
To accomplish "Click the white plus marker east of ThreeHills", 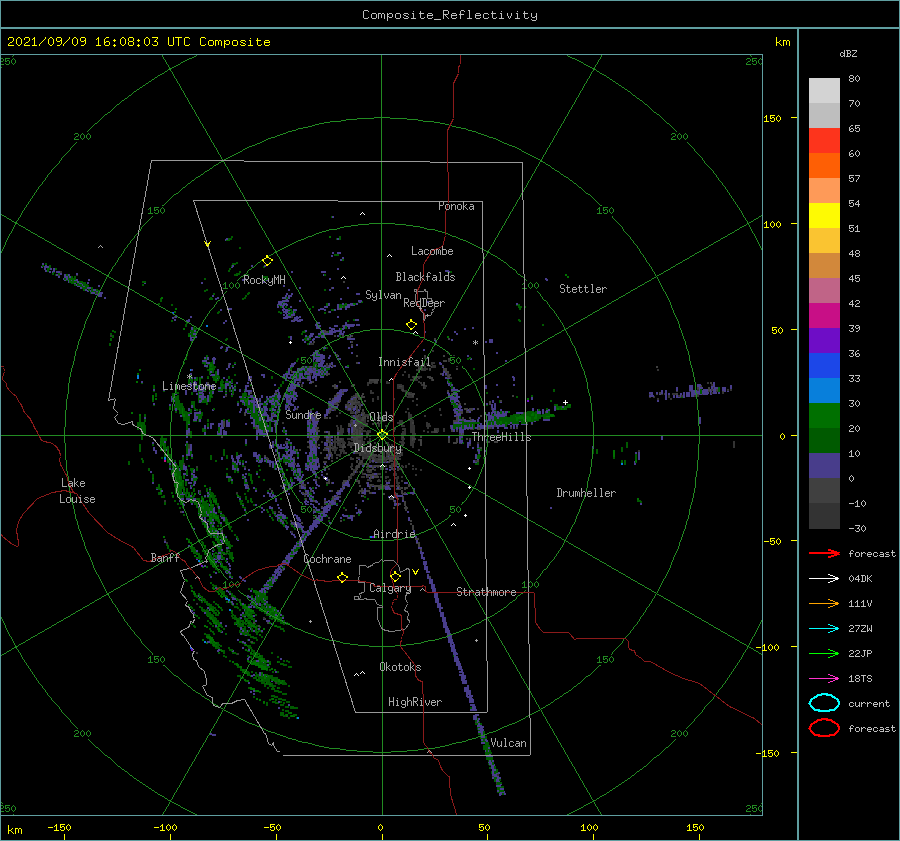I will click(565, 402).
